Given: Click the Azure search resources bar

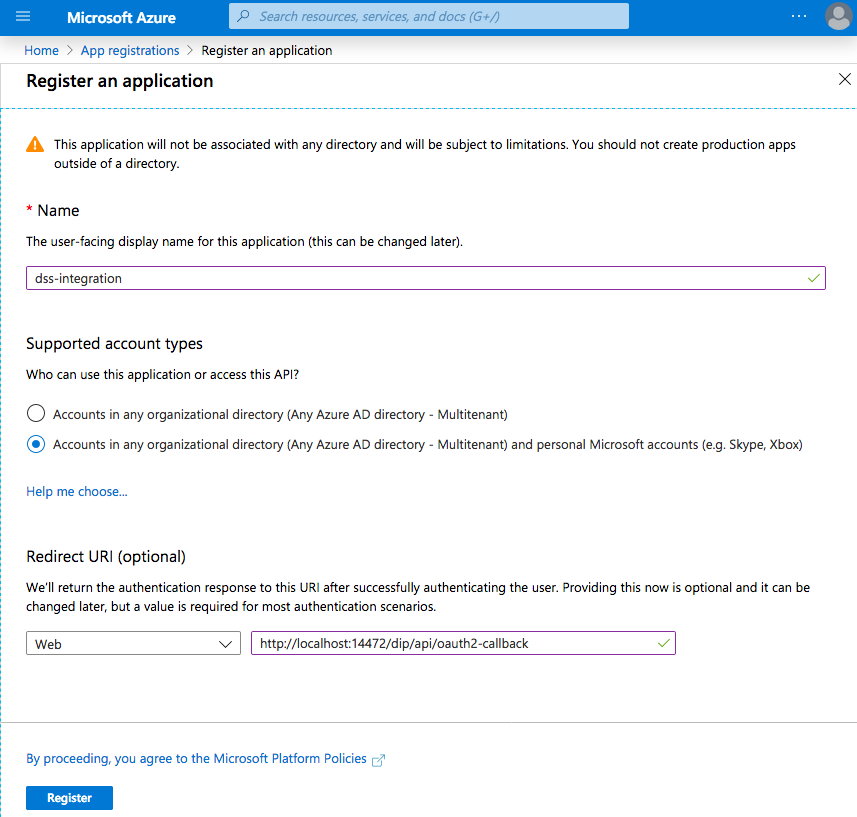Looking at the screenshot, I should pos(427,16).
